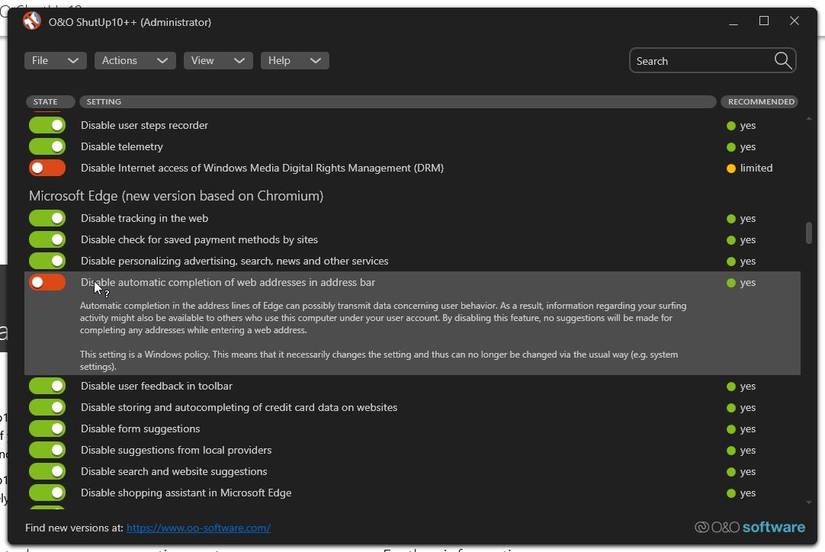Screen dimensions: 825x552
Task: Click the Windows policy note paragraph
Action: click(379, 360)
